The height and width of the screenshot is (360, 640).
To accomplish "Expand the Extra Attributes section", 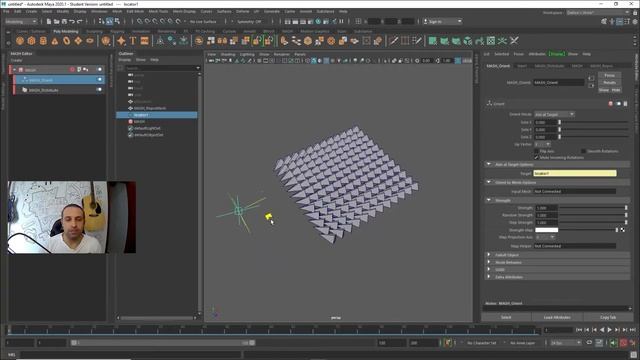I will (489, 277).
